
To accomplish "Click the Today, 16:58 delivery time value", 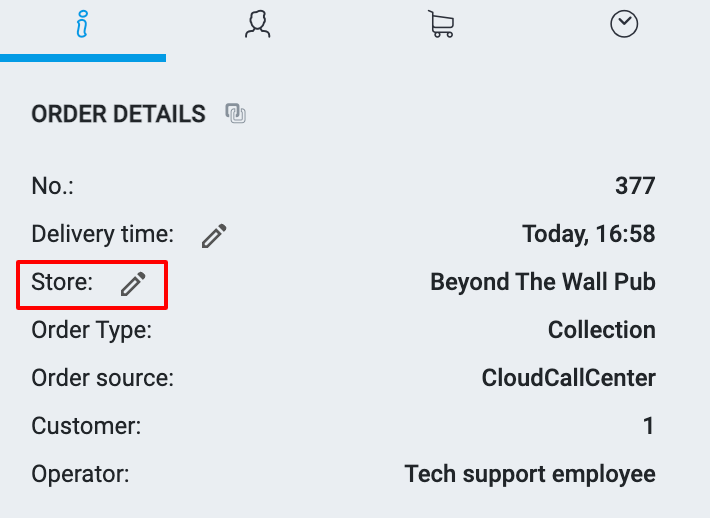I will click(x=588, y=234).
